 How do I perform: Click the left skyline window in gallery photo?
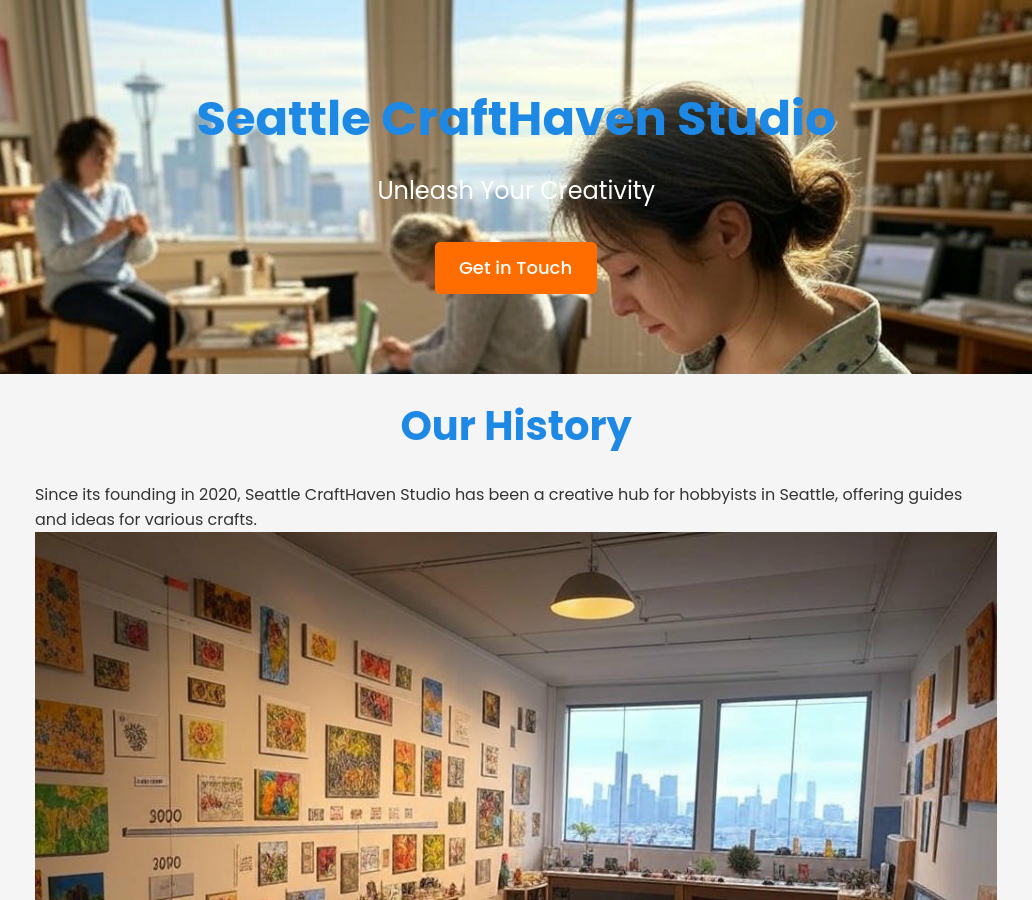pos(631,776)
